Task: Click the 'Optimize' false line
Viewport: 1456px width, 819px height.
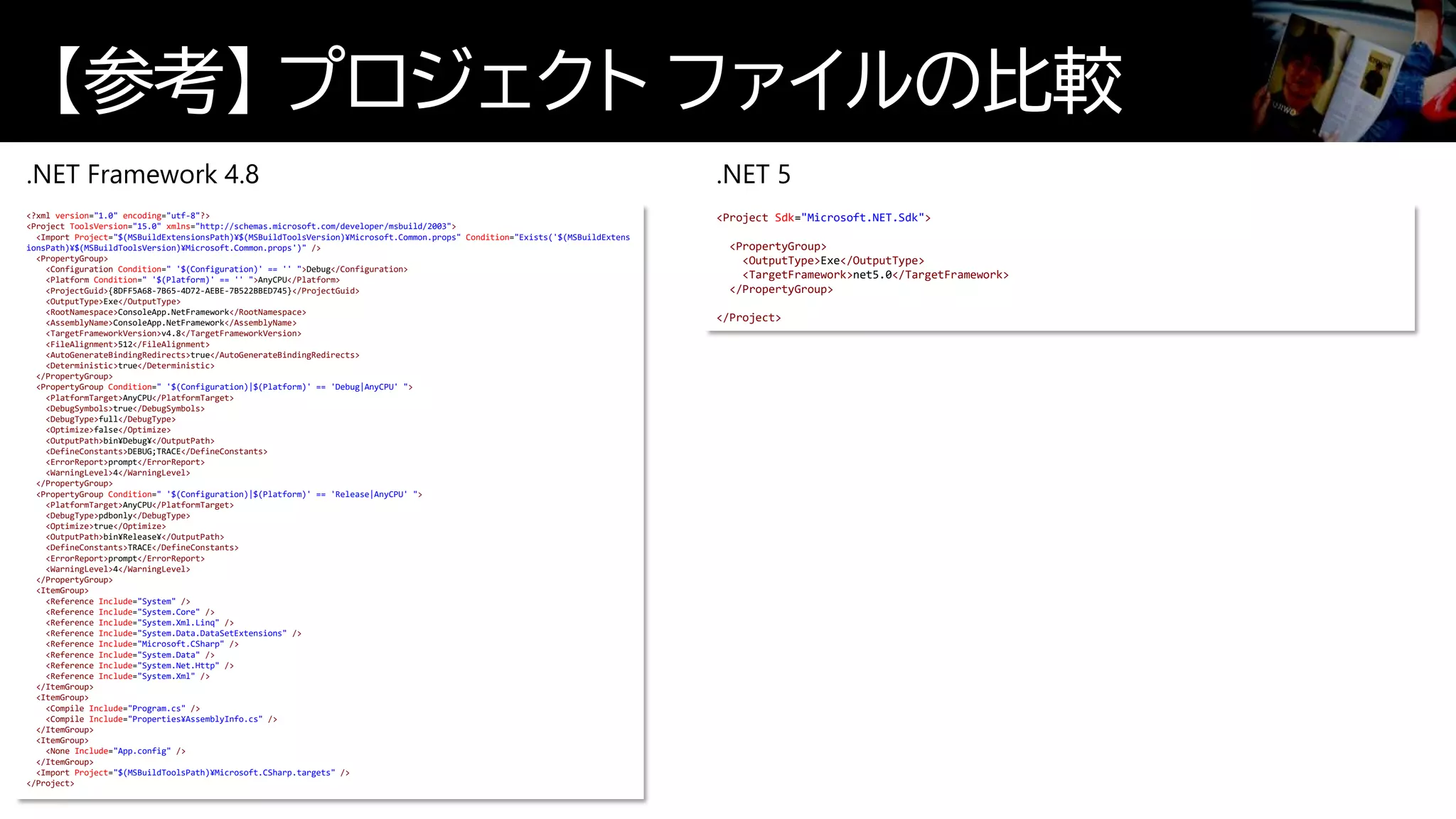Action: pos(109,430)
